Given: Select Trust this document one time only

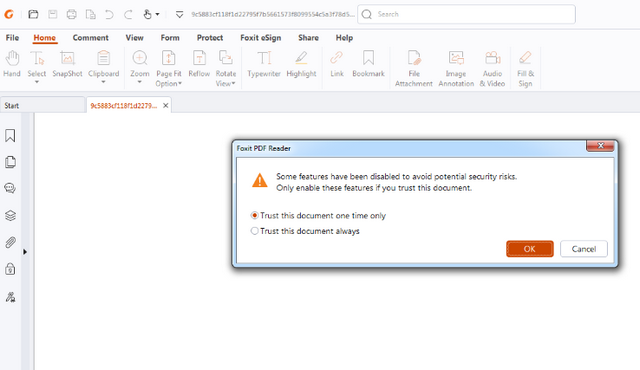Looking at the screenshot, I should point(318,215).
